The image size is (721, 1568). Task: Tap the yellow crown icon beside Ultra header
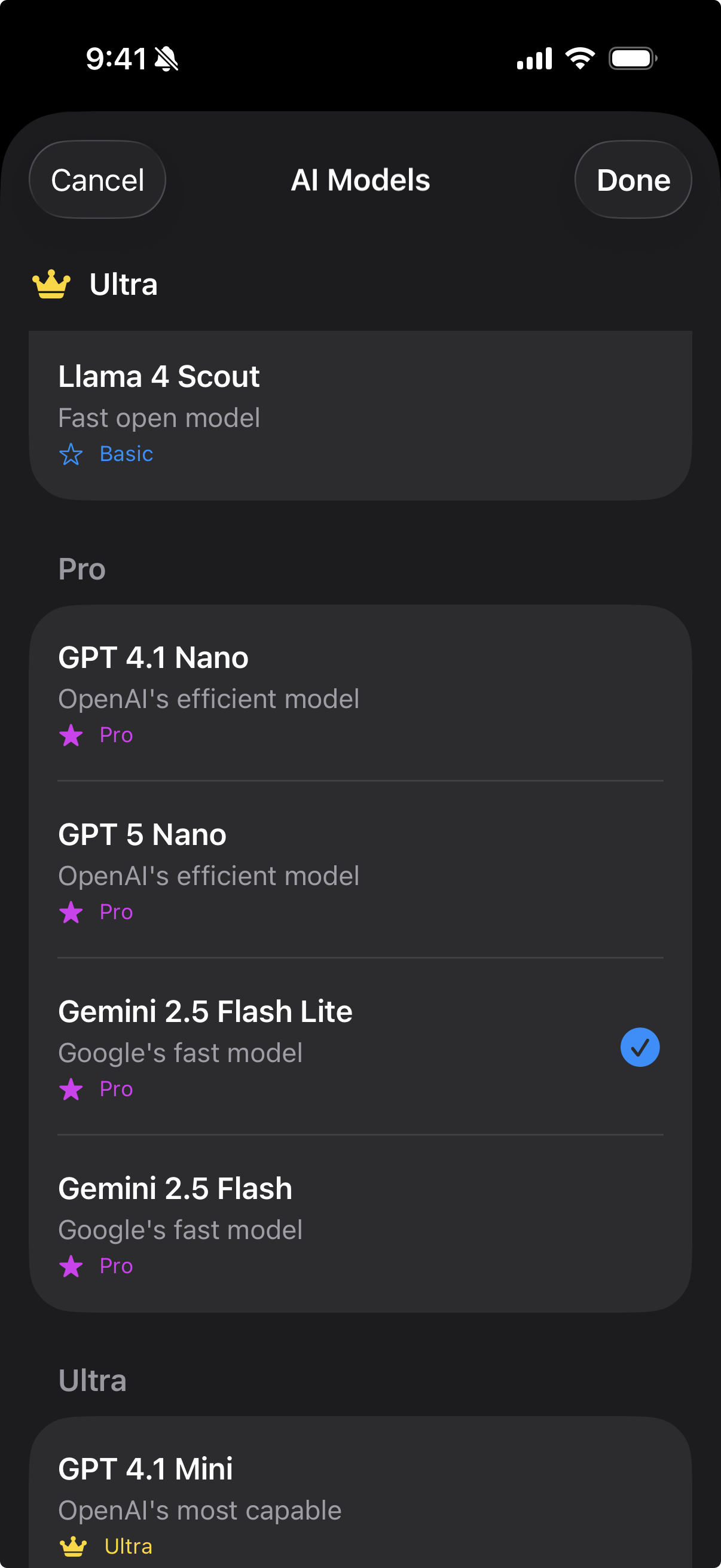click(52, 284)
